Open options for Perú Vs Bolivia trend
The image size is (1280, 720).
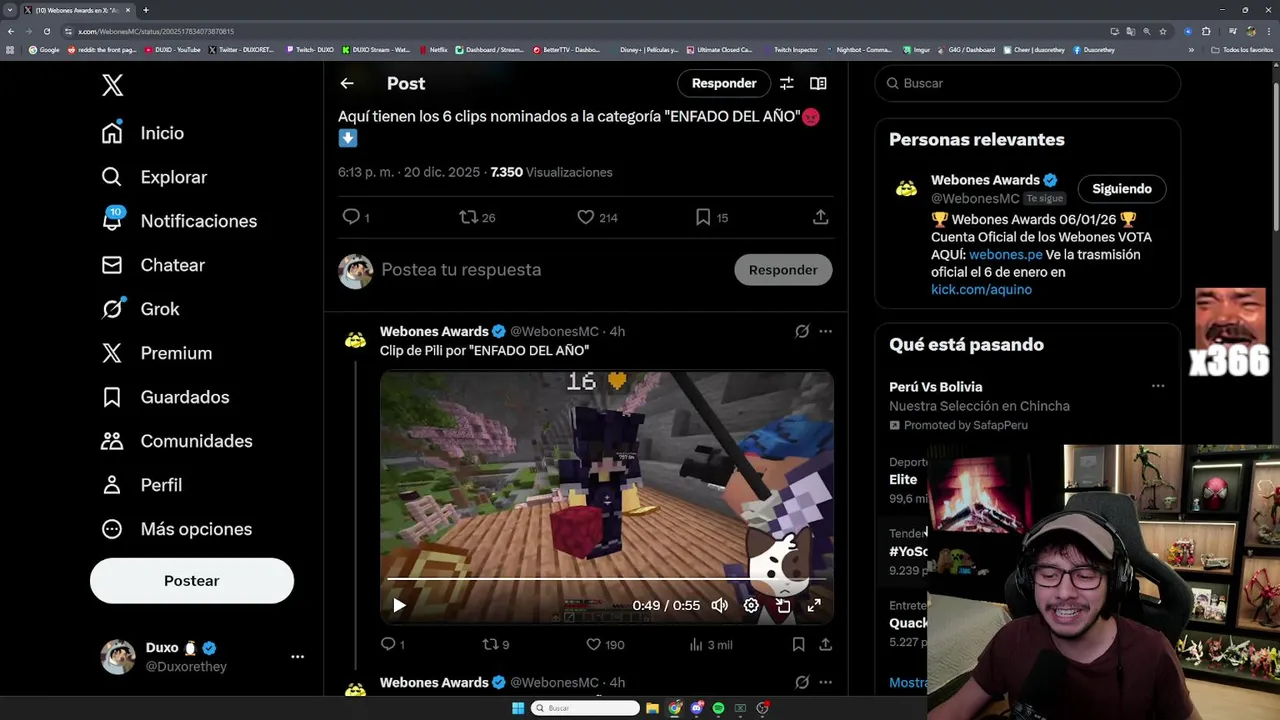tap(1157, 386)
